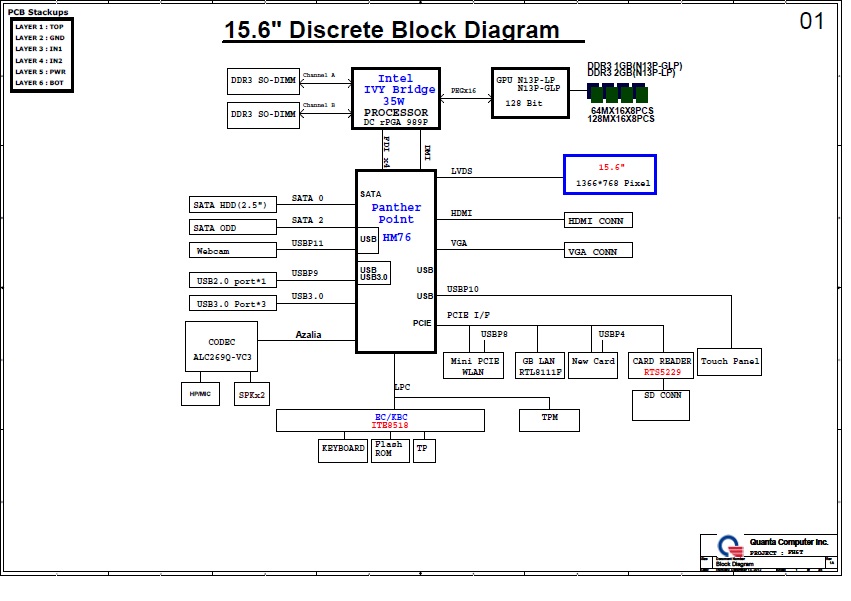Click the TPM box
Image resolution: width=851 pixels, height=601 pixels.
pos(549,420)
